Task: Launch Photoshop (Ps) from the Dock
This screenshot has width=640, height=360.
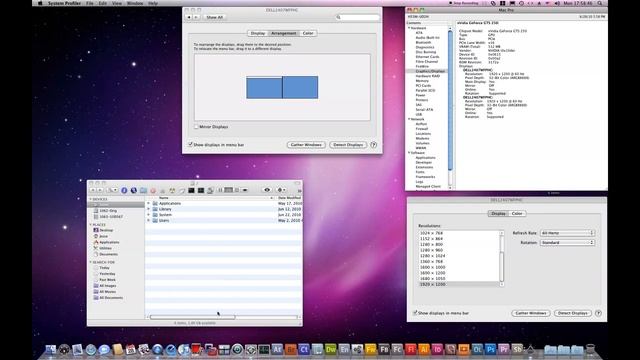Action: tap(490, 350)
